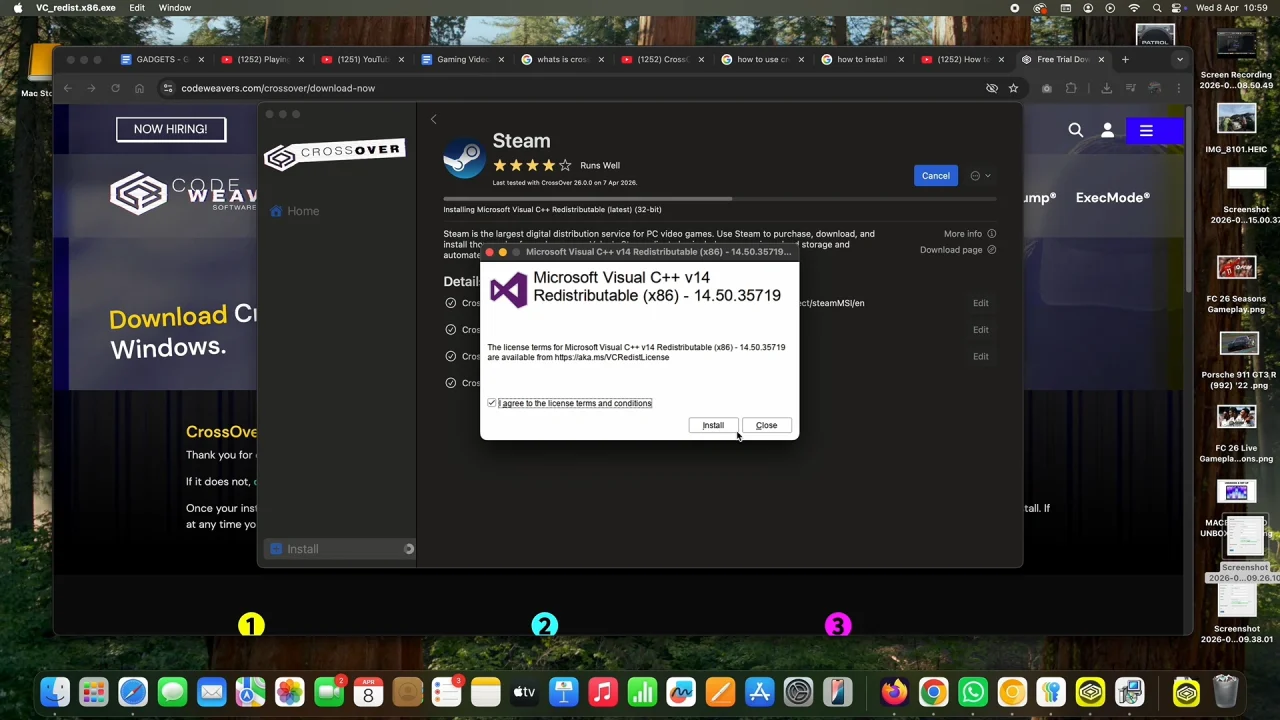Click the NOW HIRING banner link
Viewport: 1280px width, 720px height.
[x=170, y=128]
